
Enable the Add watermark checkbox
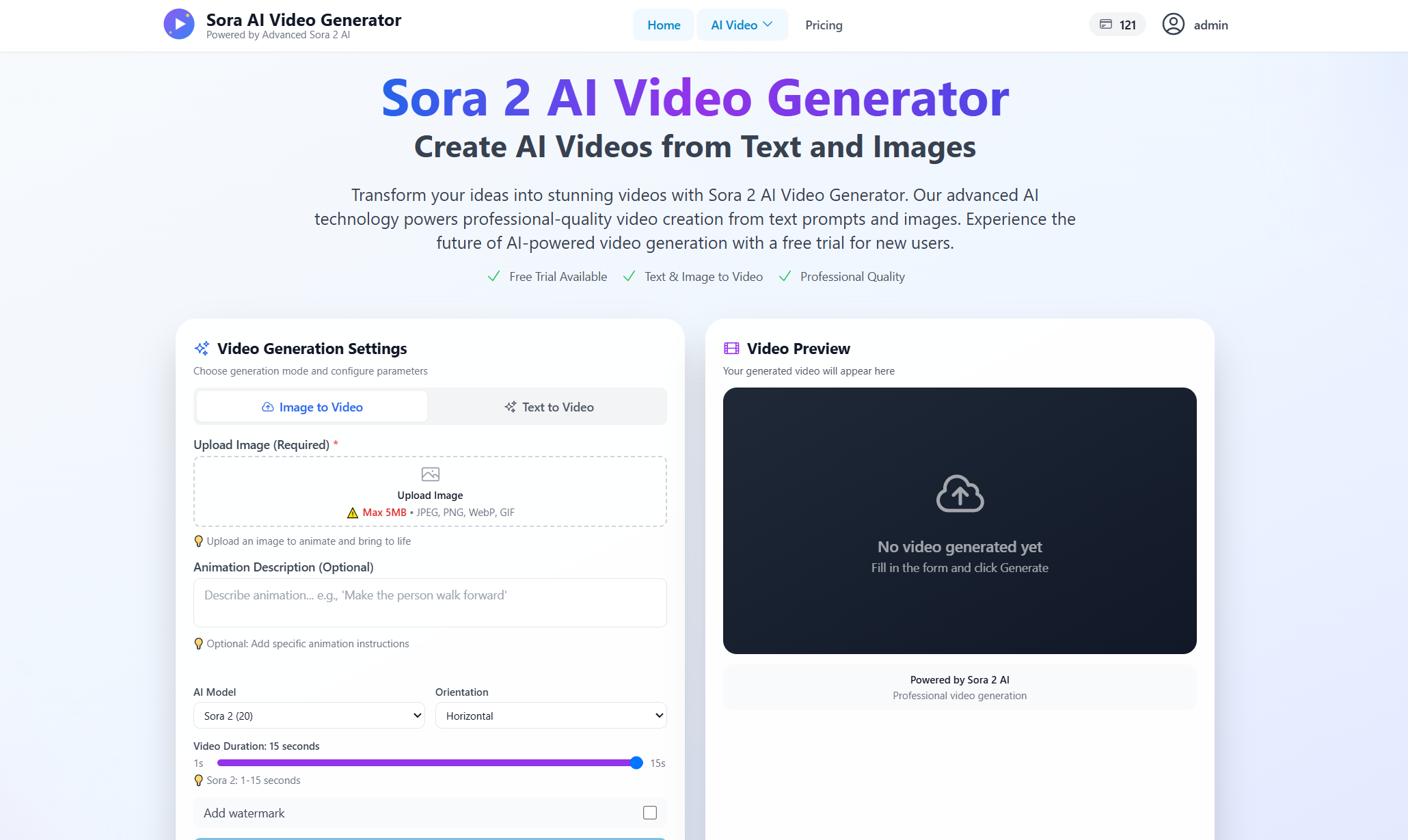pos(650,813)
